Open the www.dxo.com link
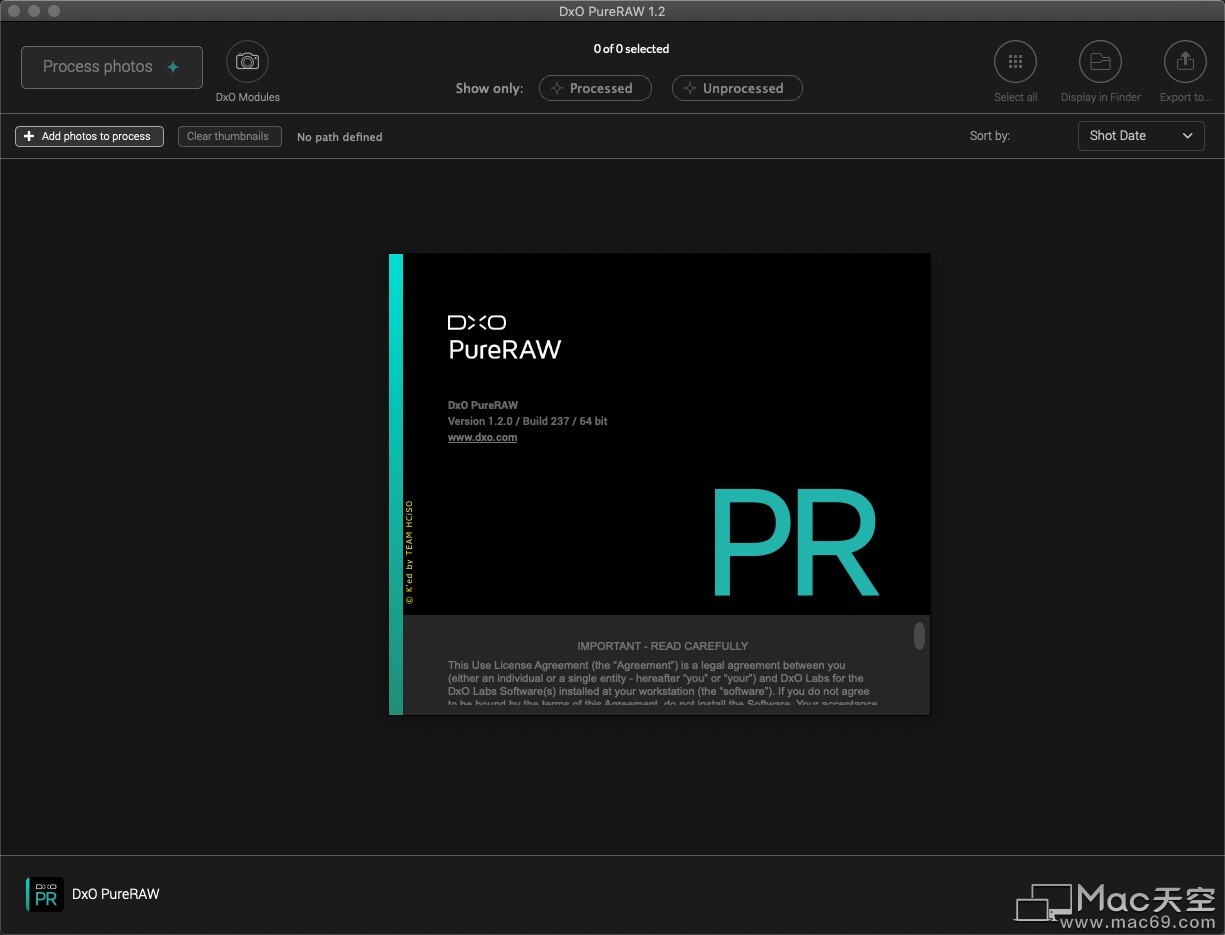Image resolution: width=1225 pixels, height=935 pixels. pos(482,437)
